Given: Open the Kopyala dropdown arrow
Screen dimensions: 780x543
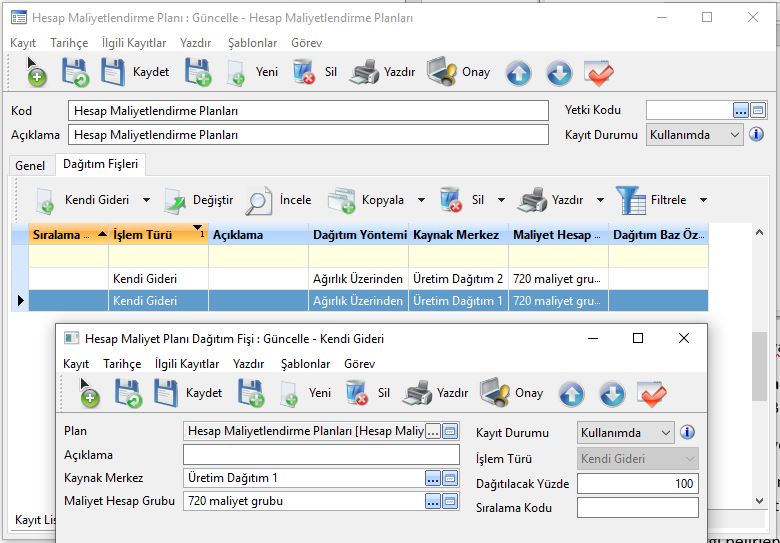Looking at the screenshot, I should [421, 200].
